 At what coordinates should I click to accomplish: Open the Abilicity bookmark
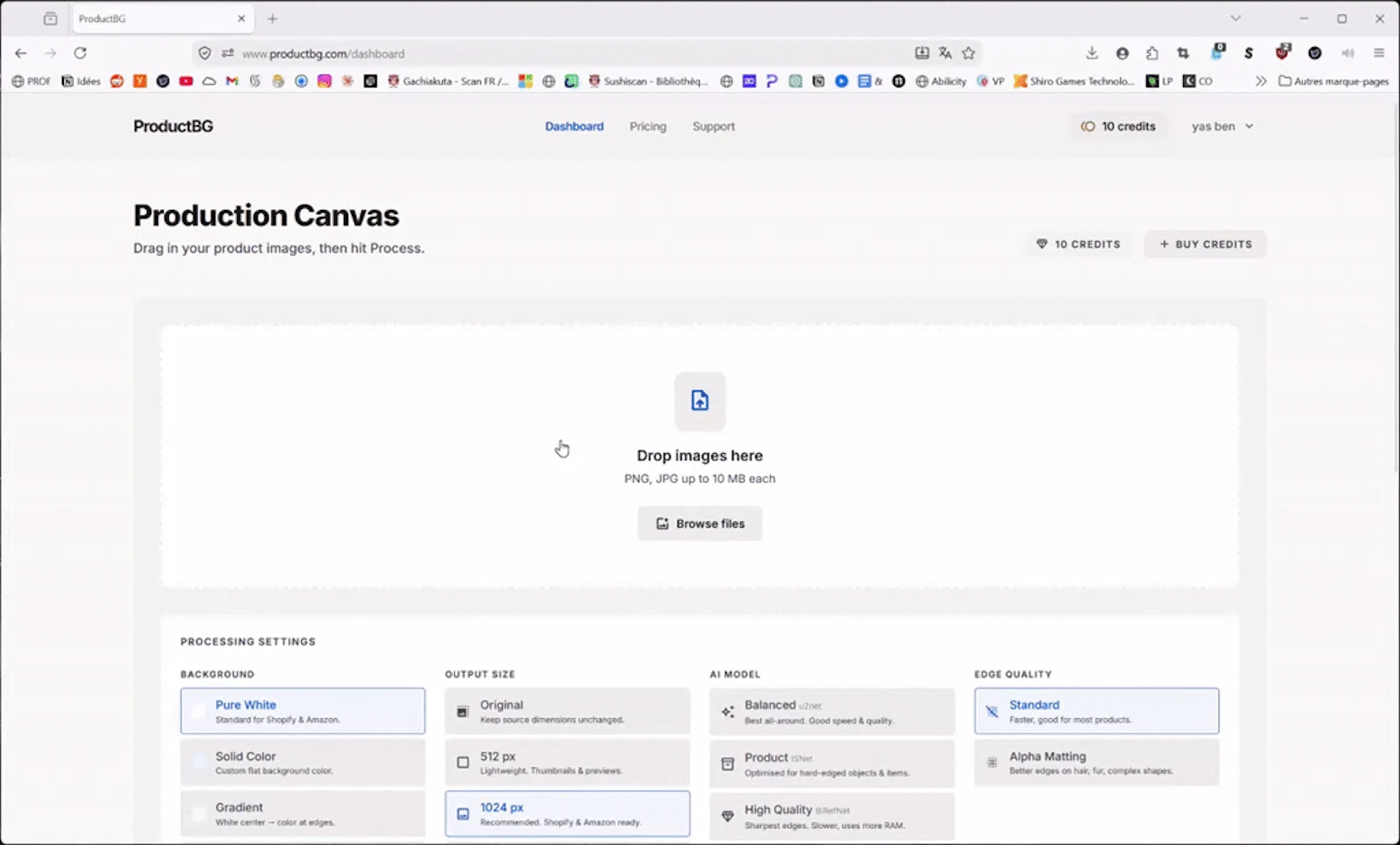click(941, 81)
